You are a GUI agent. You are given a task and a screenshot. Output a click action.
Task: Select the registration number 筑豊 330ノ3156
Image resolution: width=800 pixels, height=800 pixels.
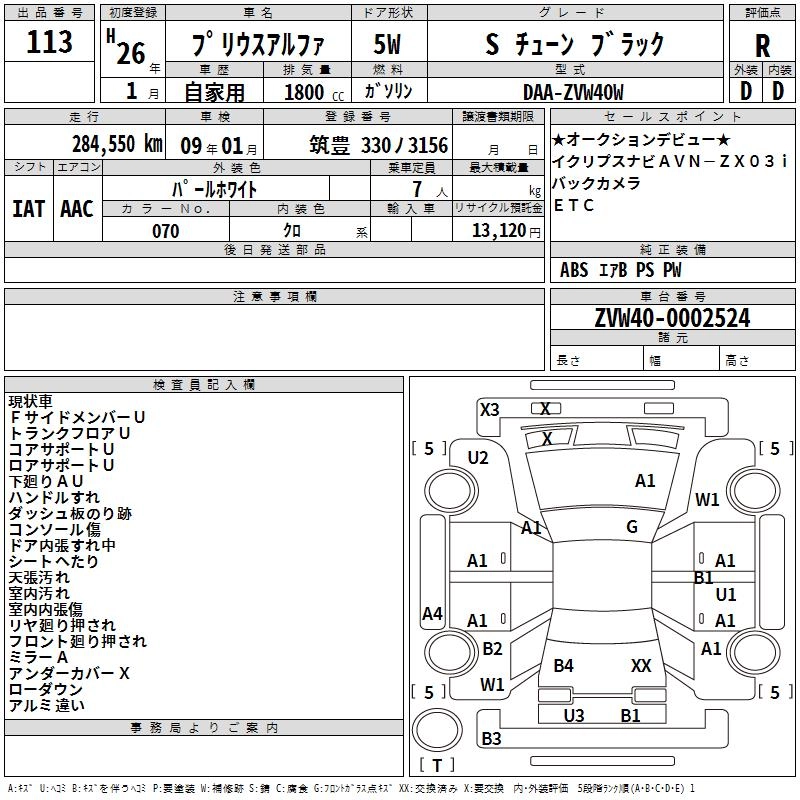378,145
